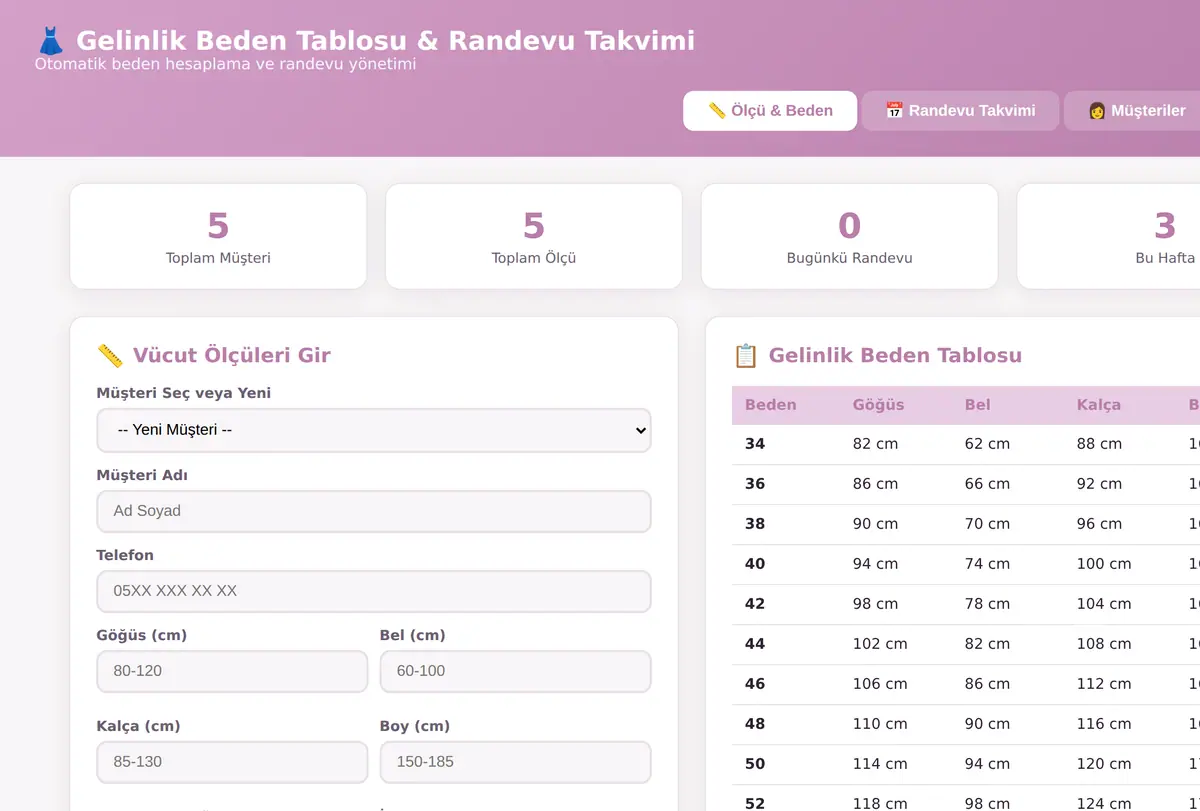
Task: Click the Bel (cm) input field
Action: (515, 671)
